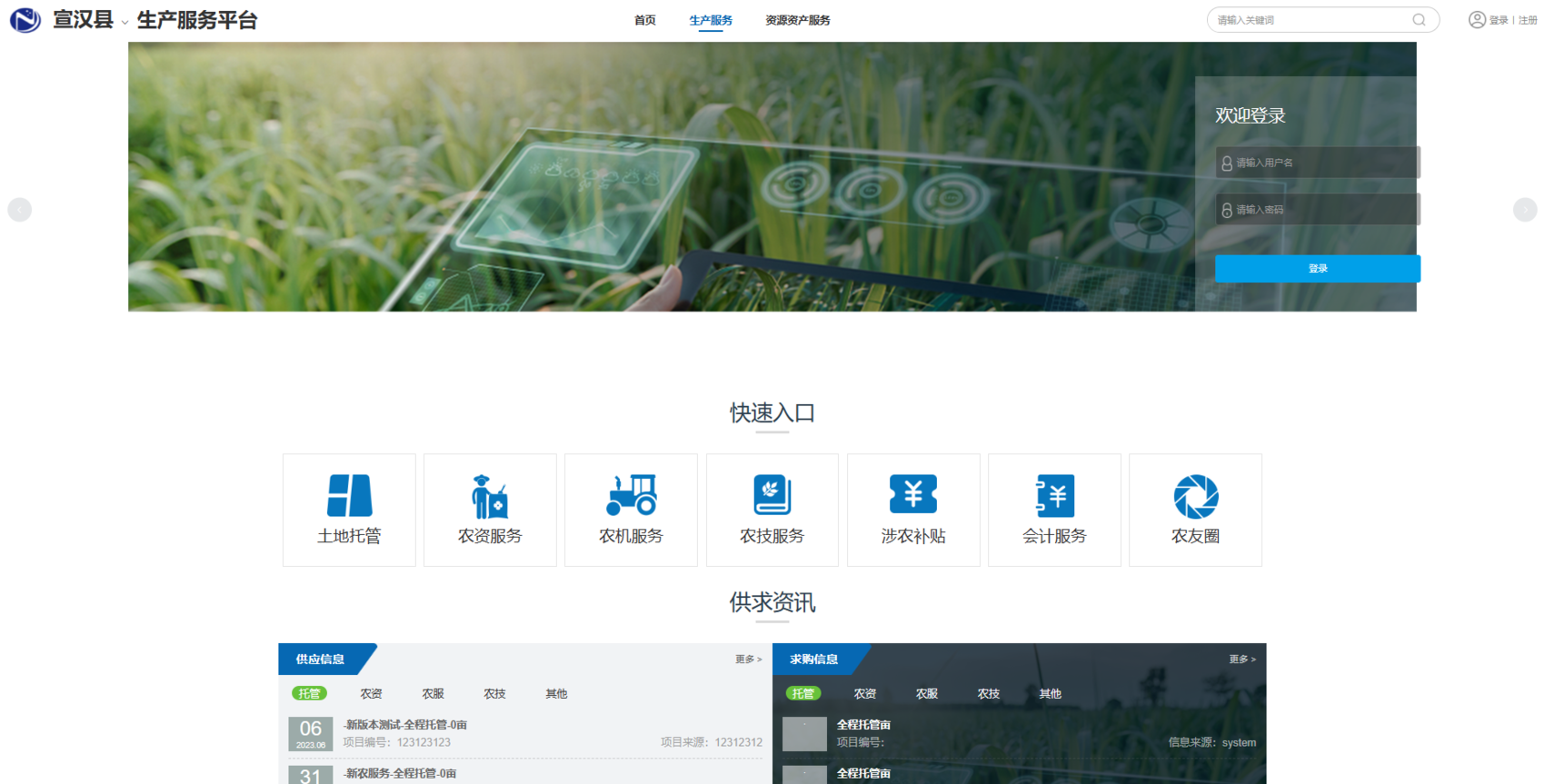Open the 农友圈 aperture icon

pos(1195,496)
